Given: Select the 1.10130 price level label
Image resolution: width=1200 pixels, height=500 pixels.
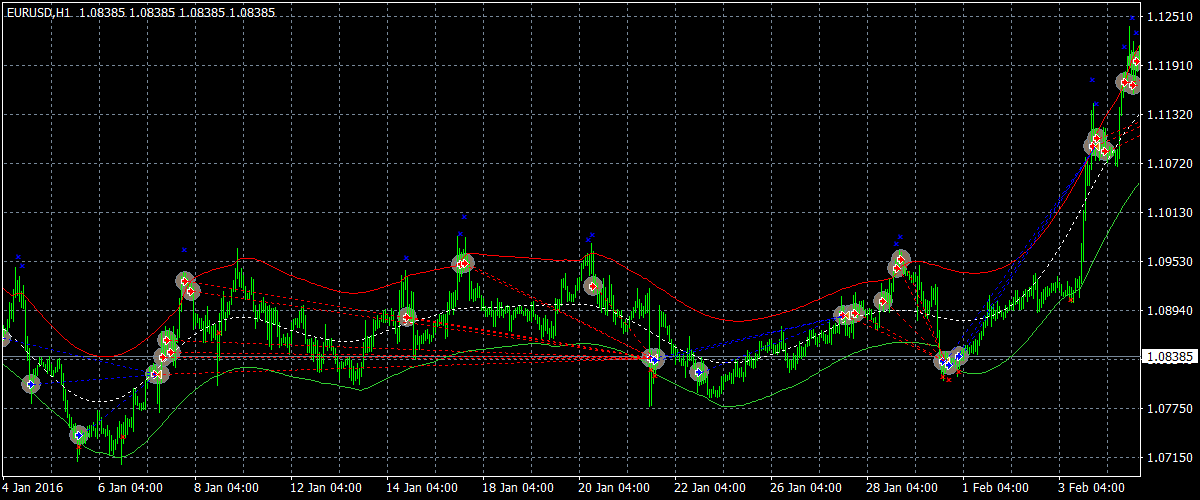Looking at the screenshot, I should pos(1168,213).
